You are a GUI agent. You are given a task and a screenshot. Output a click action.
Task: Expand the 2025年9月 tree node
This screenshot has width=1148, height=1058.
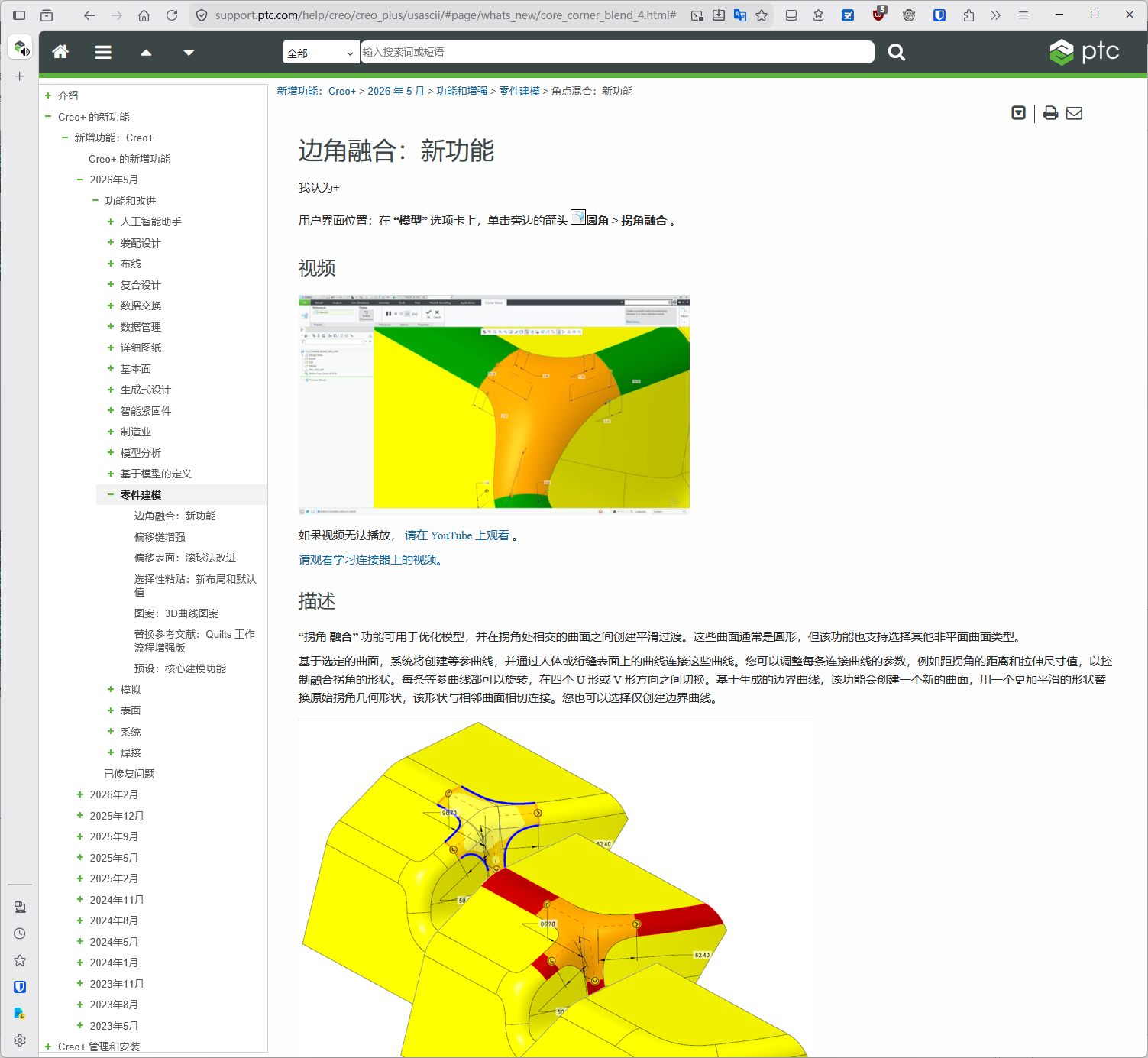tap(80, 836)
